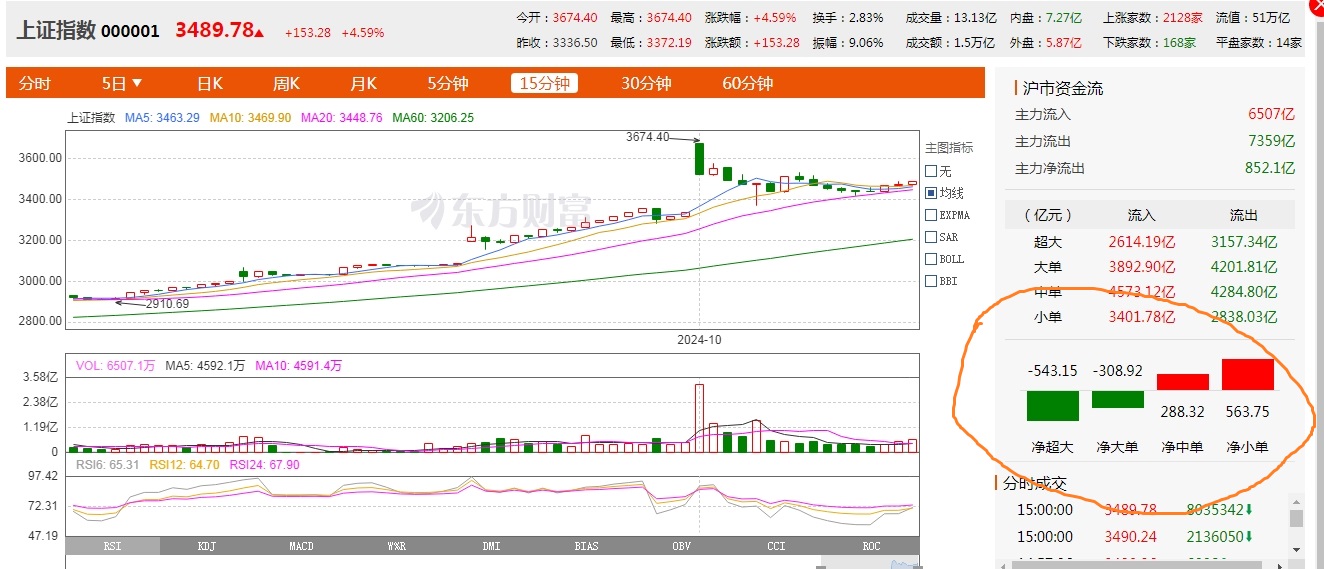Click the 3674.40 high-point chart label
Screen dimensions: 1324x569
pos(647,136)
